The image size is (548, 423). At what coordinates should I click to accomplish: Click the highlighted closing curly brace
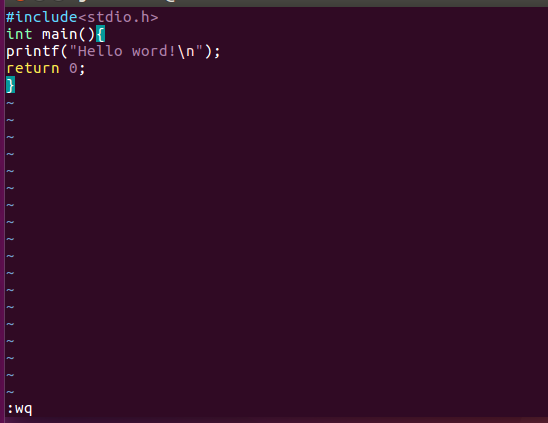pyautogui.click(x=10, y=85)
